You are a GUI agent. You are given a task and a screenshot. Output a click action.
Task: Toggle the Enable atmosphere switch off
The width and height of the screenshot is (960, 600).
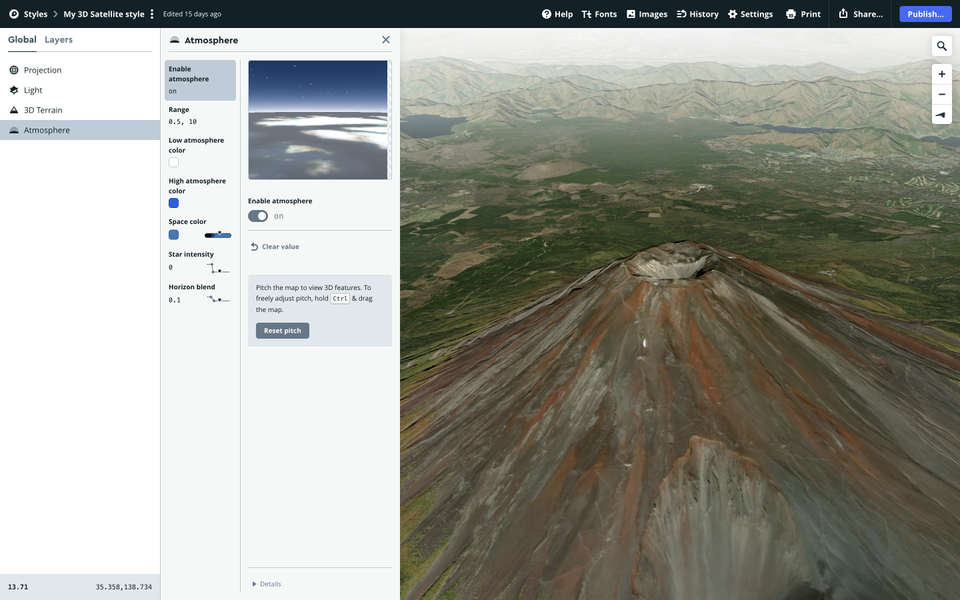(258, 216)
